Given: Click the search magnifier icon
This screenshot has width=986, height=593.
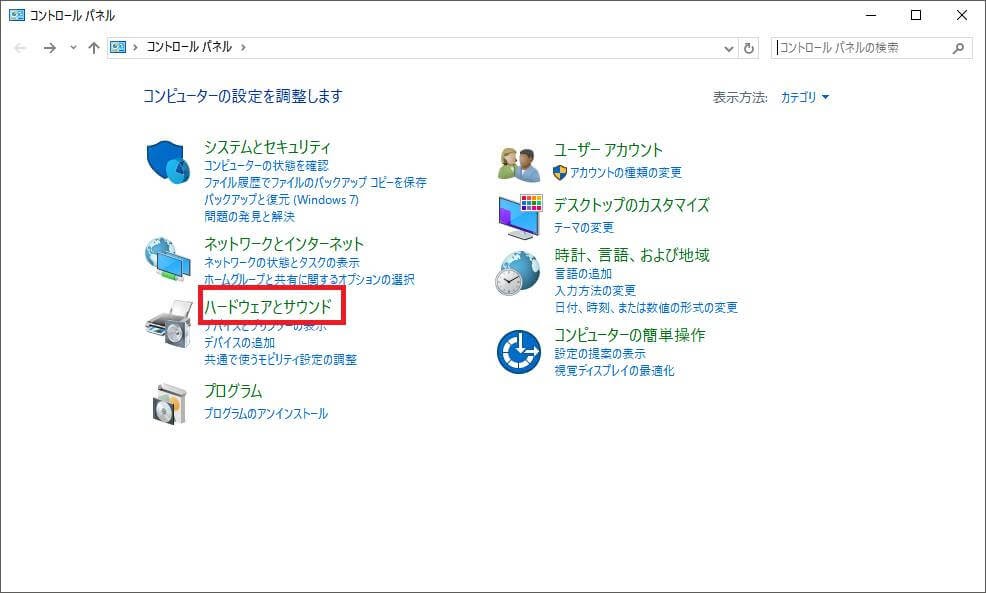Looking at the screenshot, I should coord(958,48).
